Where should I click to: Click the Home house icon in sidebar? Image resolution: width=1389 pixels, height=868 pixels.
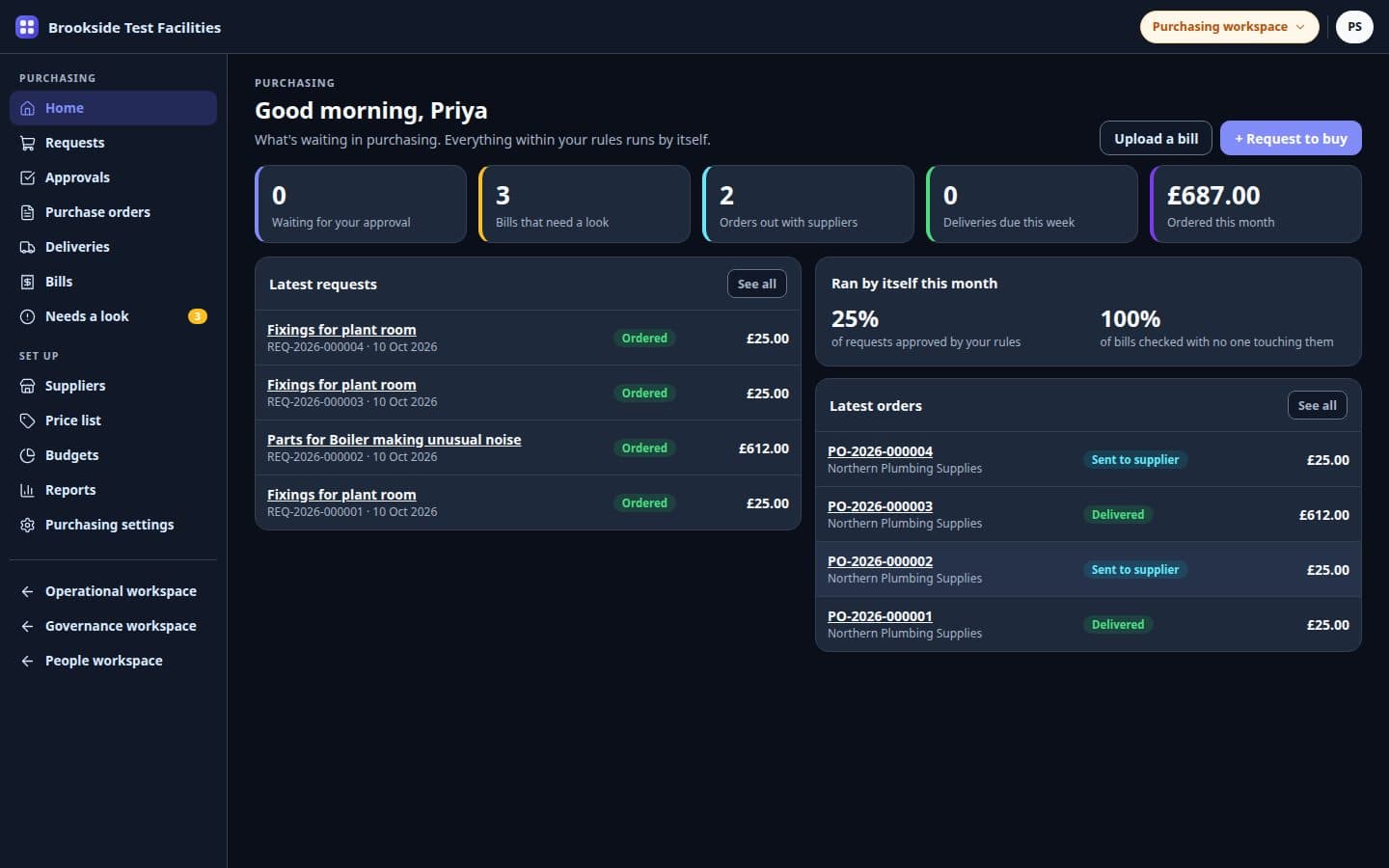28,108
